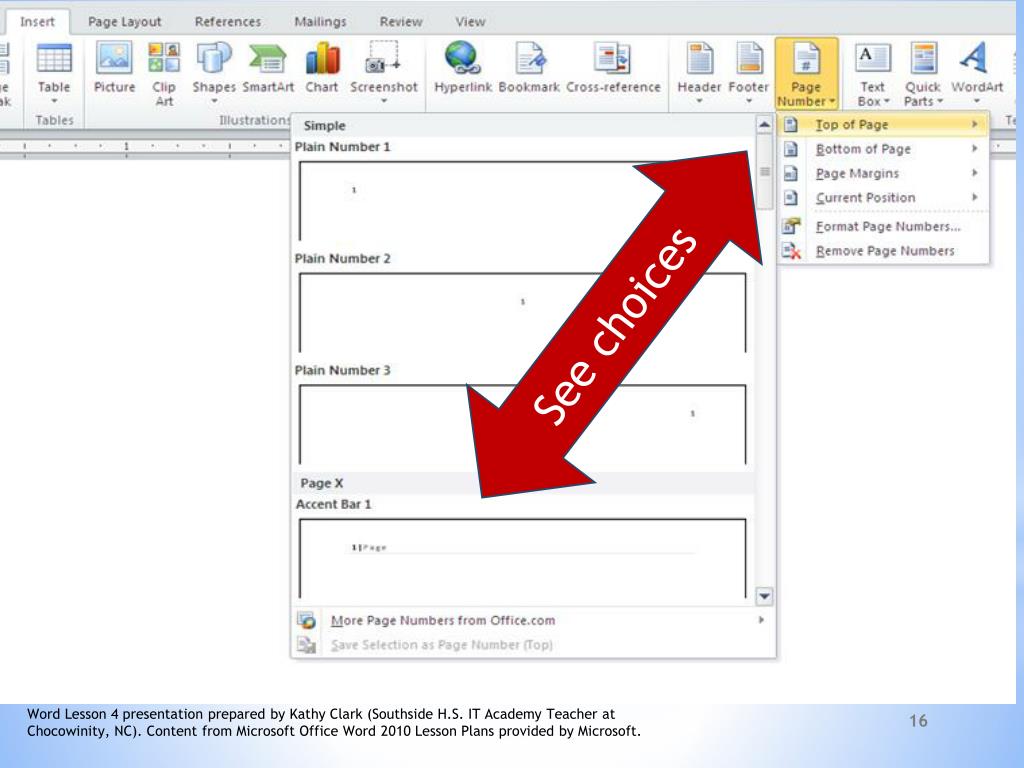Click the Quick Parts icon

(x=923, y=58)
